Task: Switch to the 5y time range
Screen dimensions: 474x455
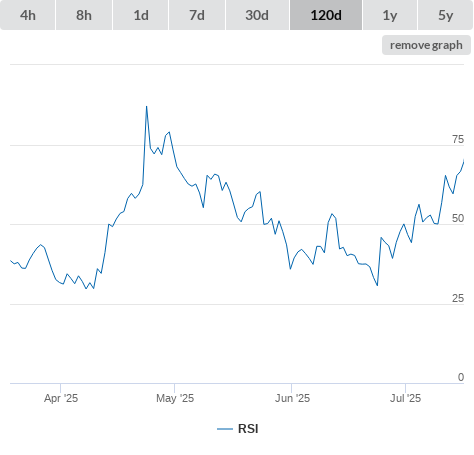Action: point(445,15)
